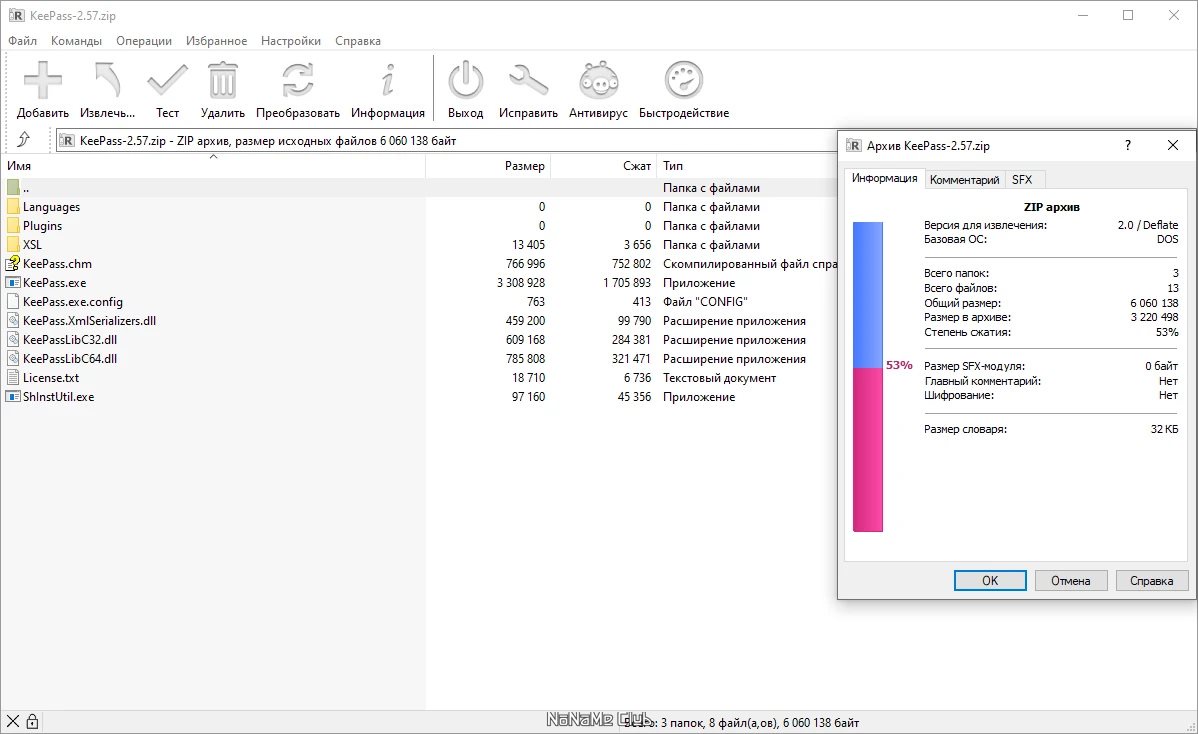Click the Delete (Удалить) trash icon
Screen dimensions: 1198x734
(222, 82)
